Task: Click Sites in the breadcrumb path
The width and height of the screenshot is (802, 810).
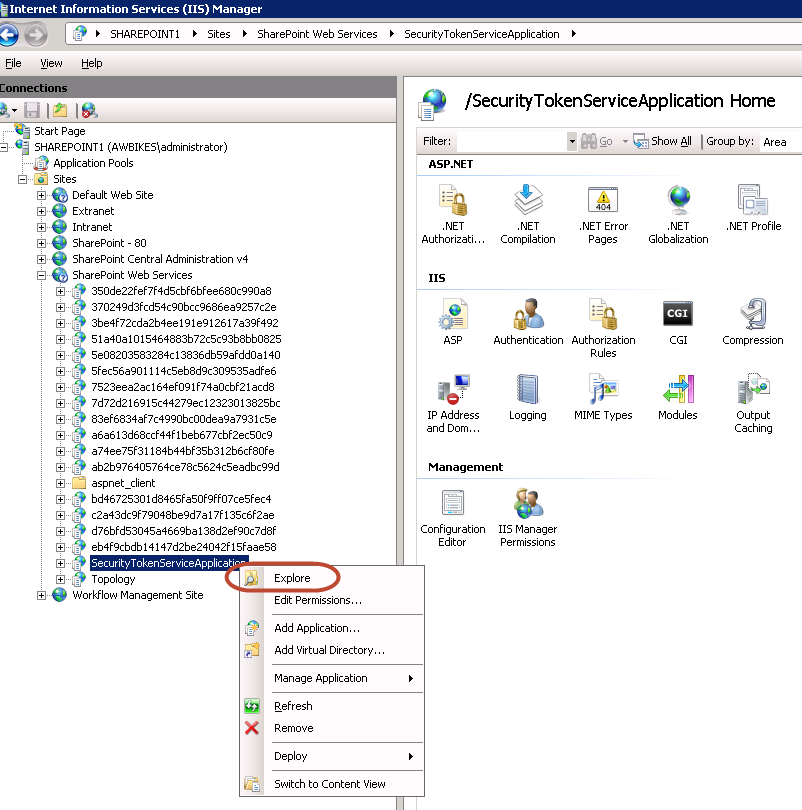Action: [219, 34]
